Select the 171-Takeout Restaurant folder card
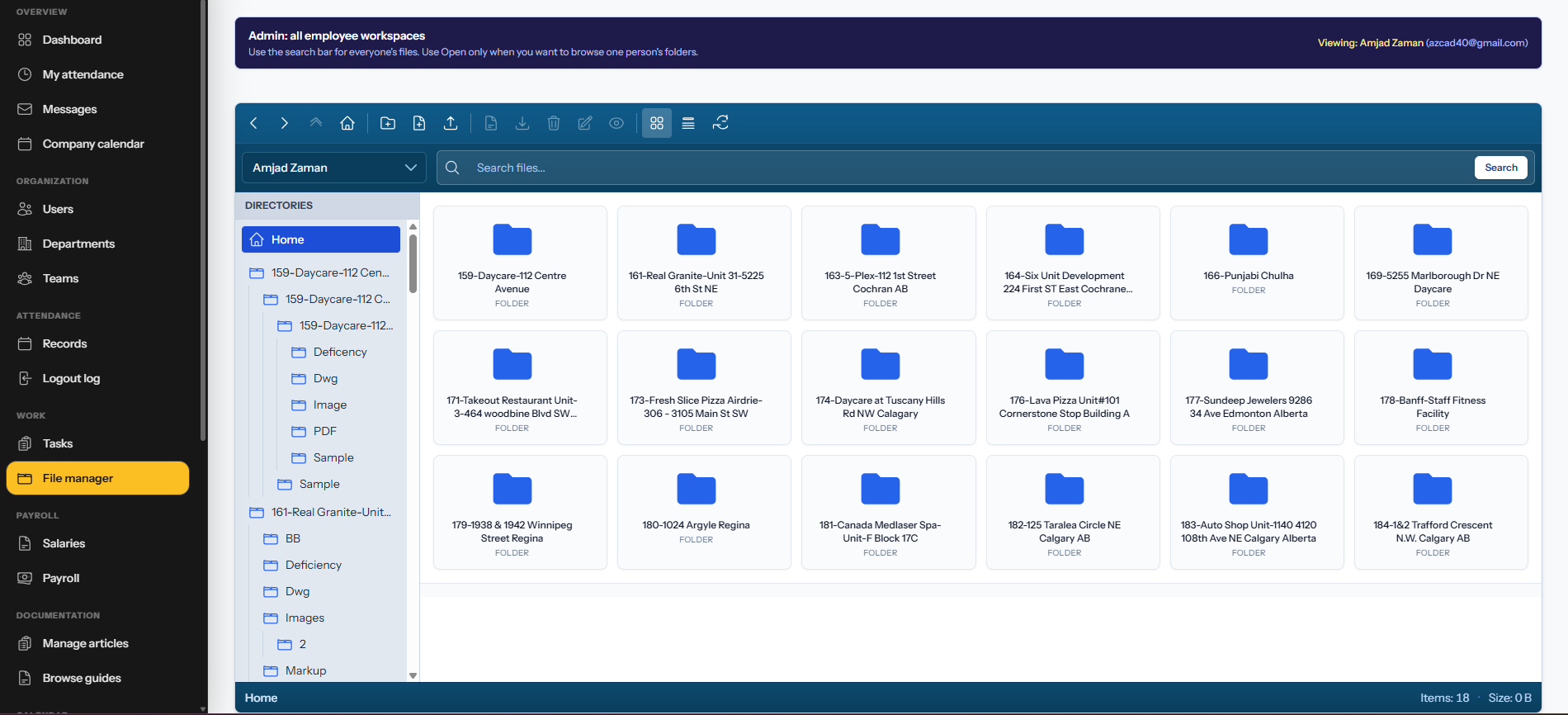The image size is (1568, 715). tap(520, 387)
